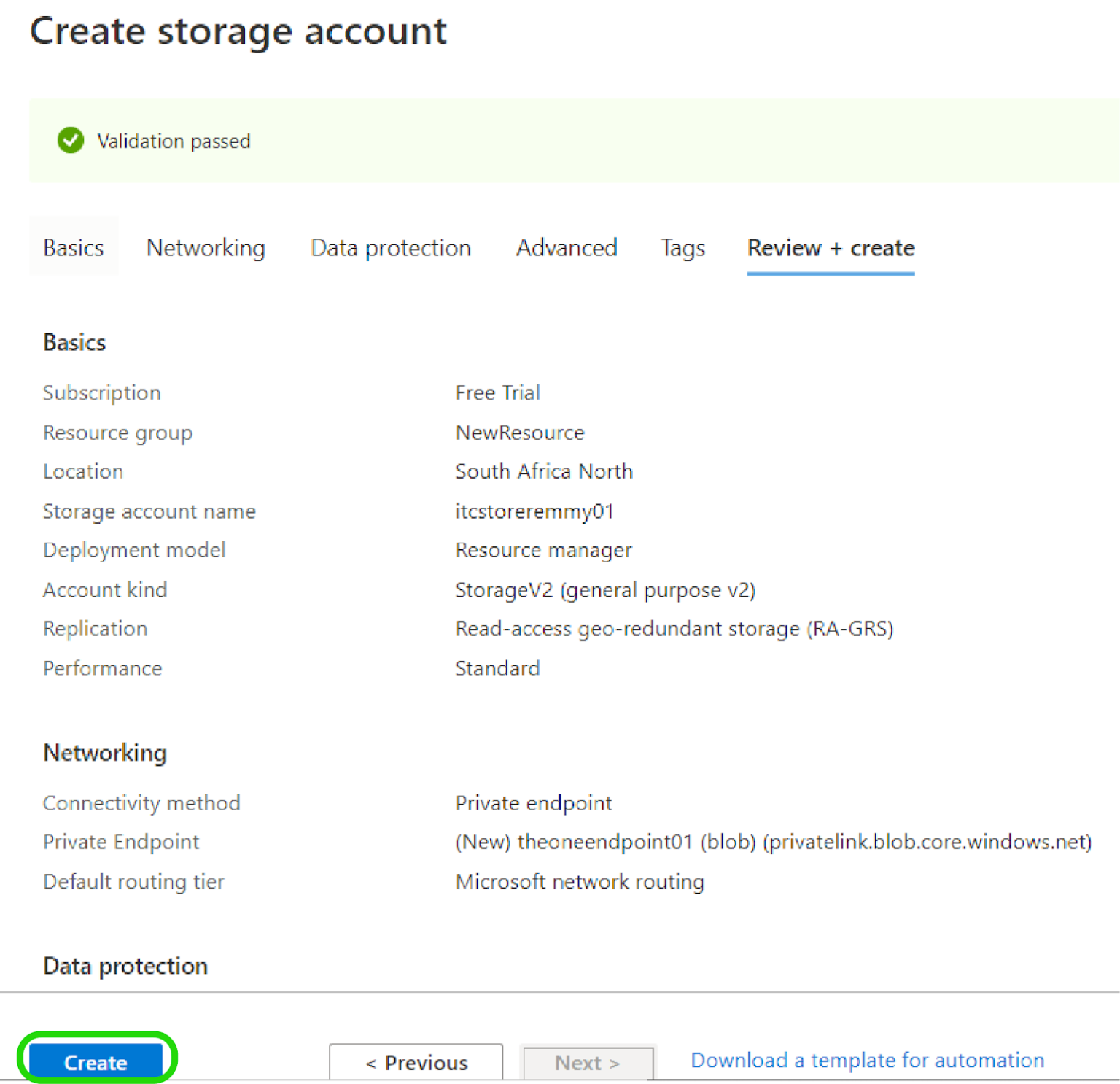Screen dimensions: 1120x1084
Task: Switch to the Basics tab
Action: tap(74, 248)
